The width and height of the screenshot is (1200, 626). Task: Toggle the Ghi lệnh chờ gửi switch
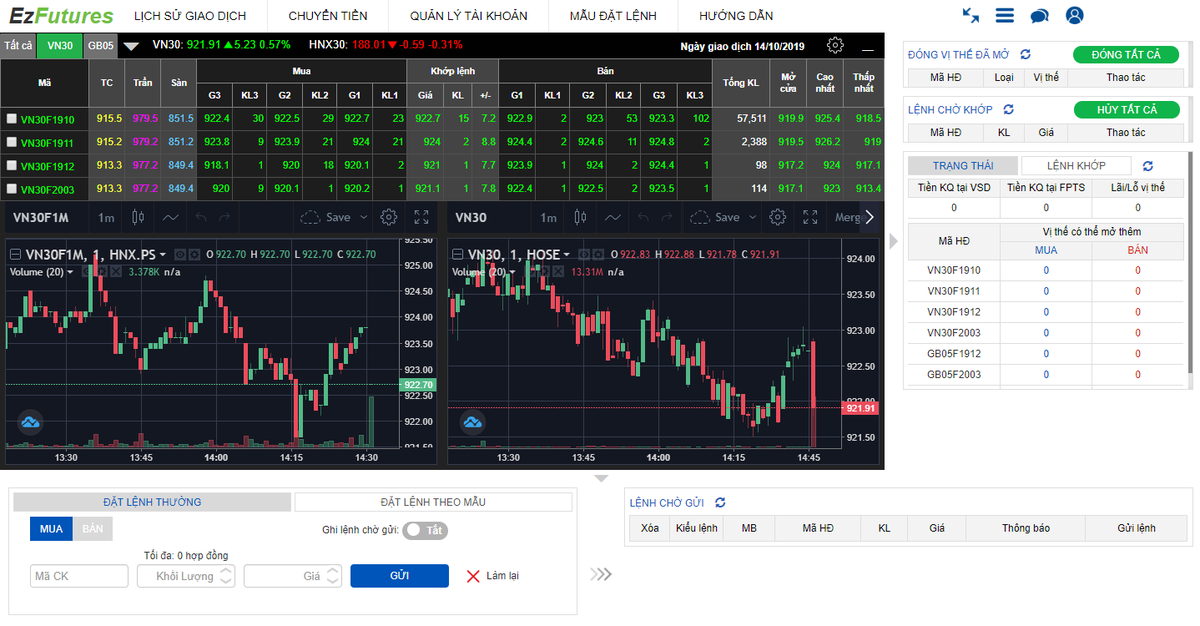click(425, 530)
